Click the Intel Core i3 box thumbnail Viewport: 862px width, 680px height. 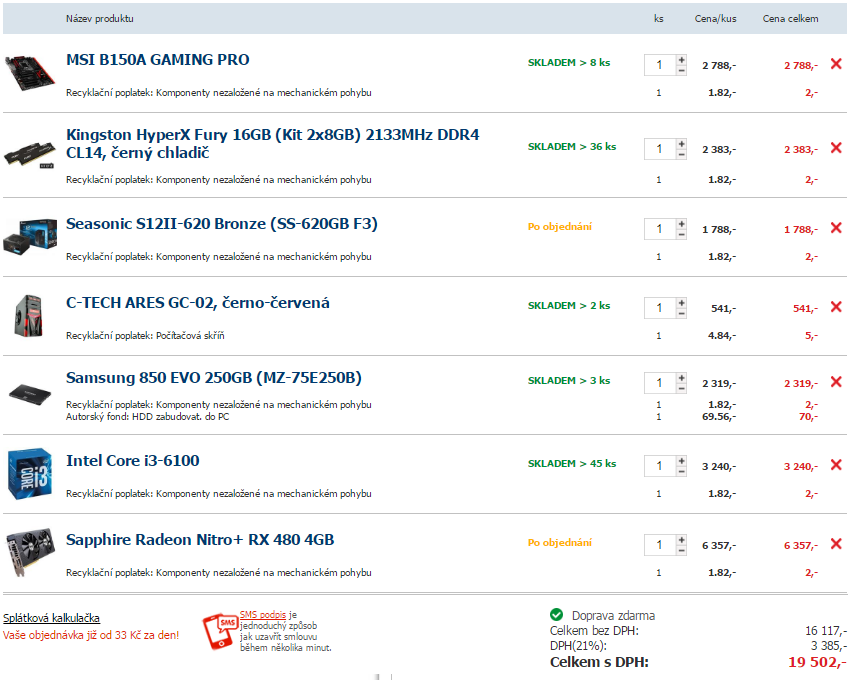(x=30, y=474)
